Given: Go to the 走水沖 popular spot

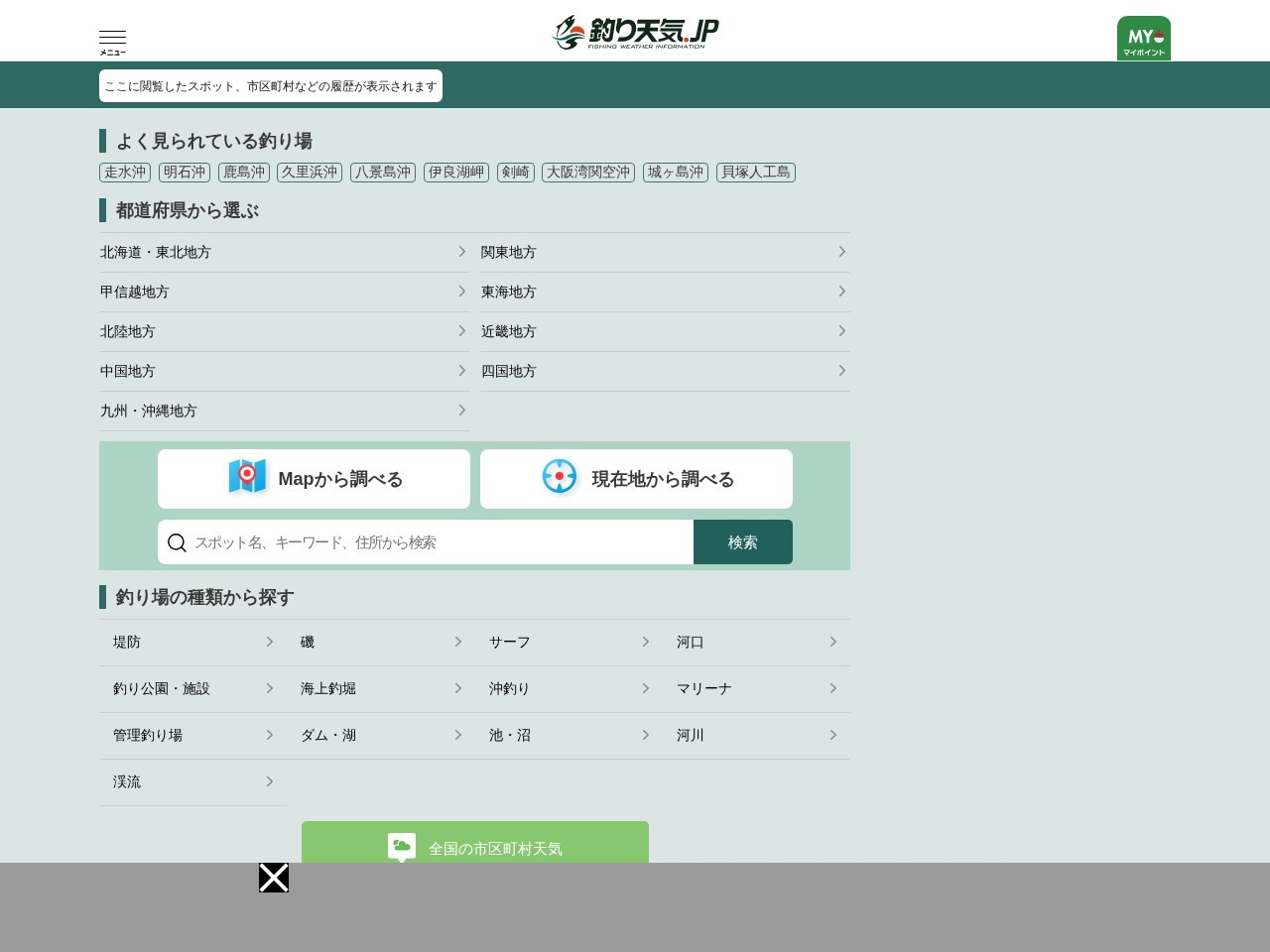Looking at the screenshot, I should coord(125,173).
